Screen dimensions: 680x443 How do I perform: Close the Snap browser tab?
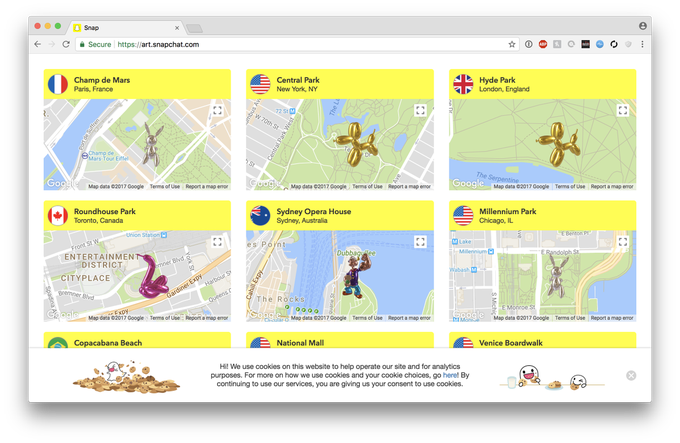pos(177,28)
